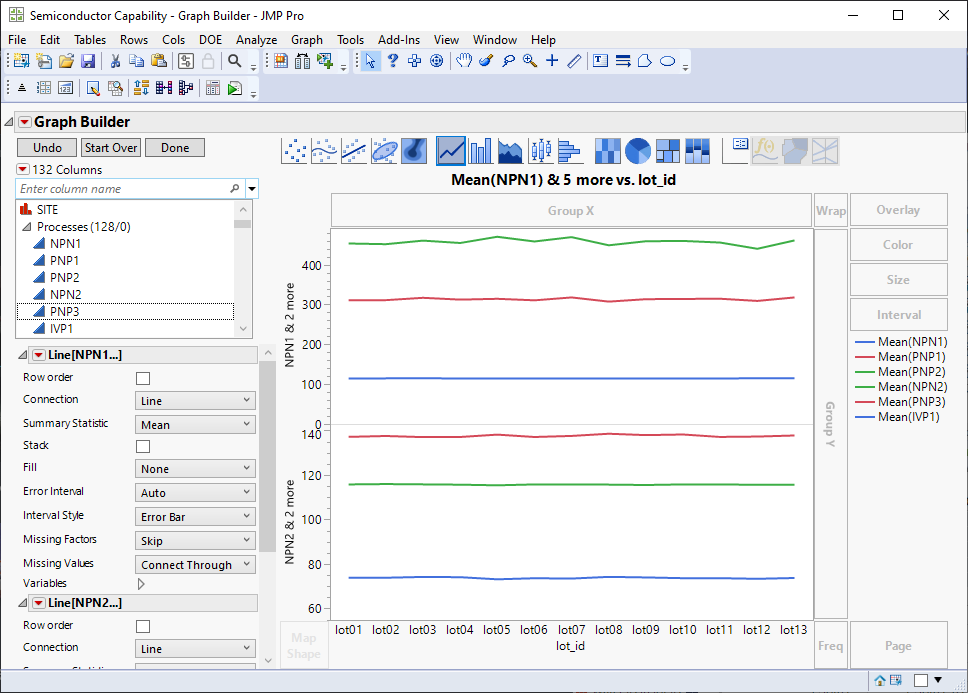968x693 pixels.
Task: Open the Summary Statistic dropdown
Action: click(195, 424)
